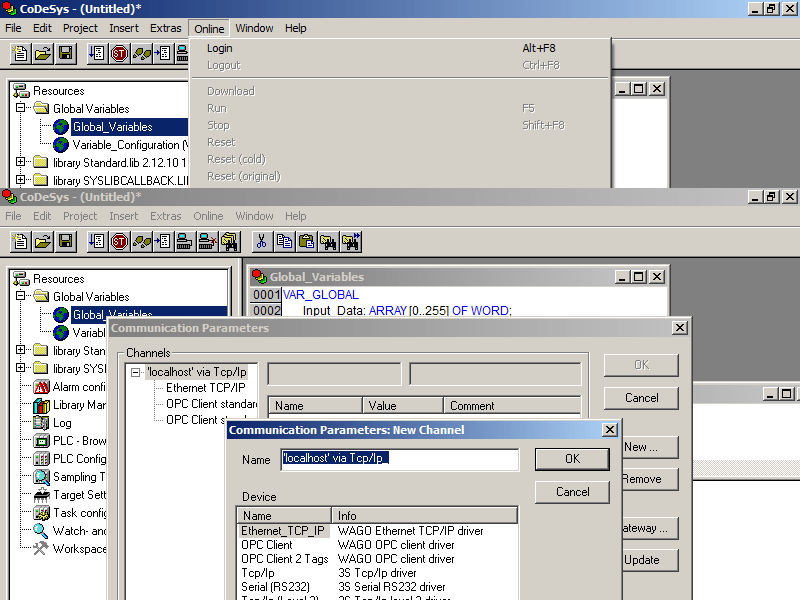
Task: Open the Window menu
Action: (x=254, y=28)
